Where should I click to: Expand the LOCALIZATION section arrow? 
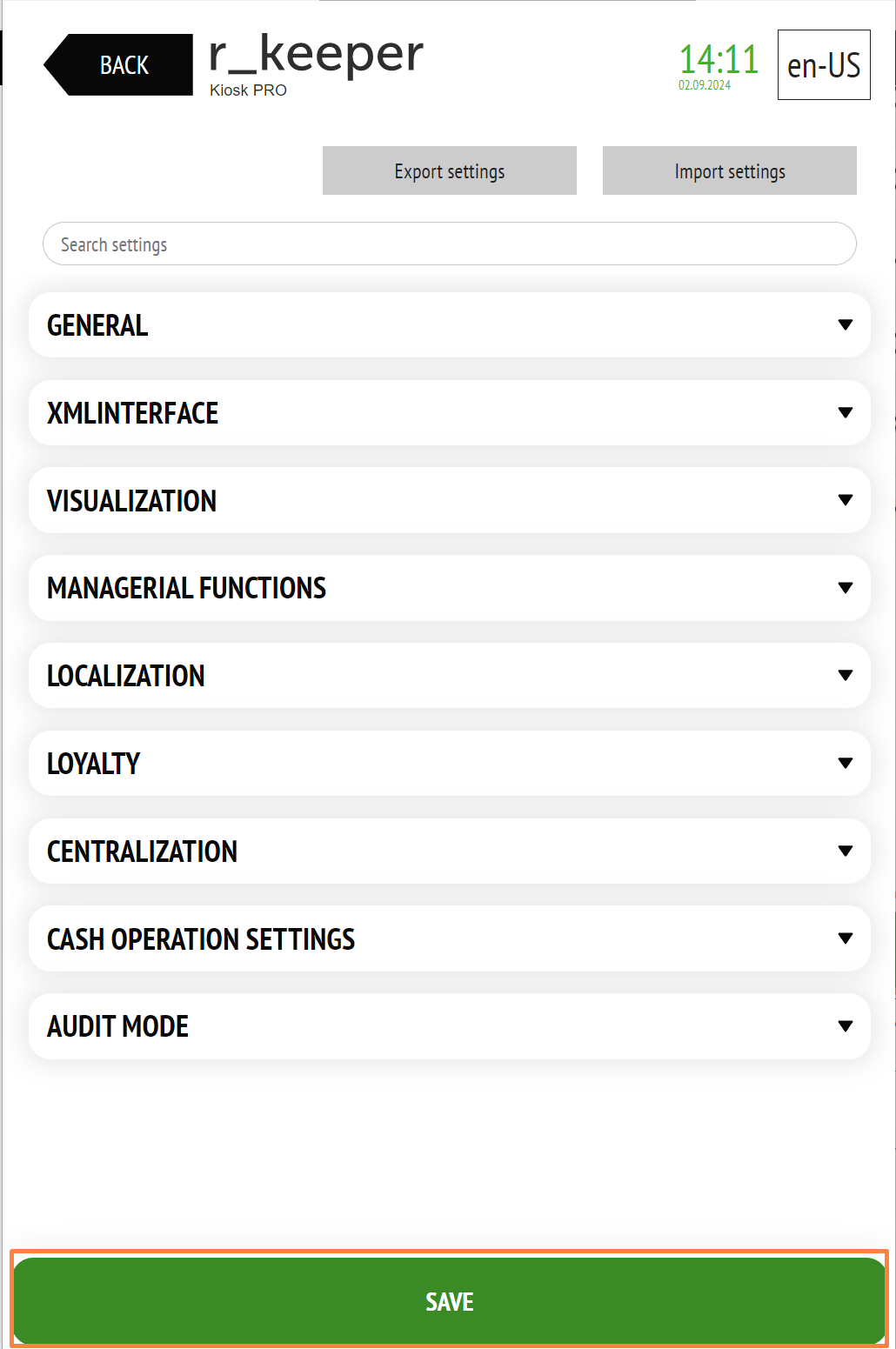tap(845, 675)
